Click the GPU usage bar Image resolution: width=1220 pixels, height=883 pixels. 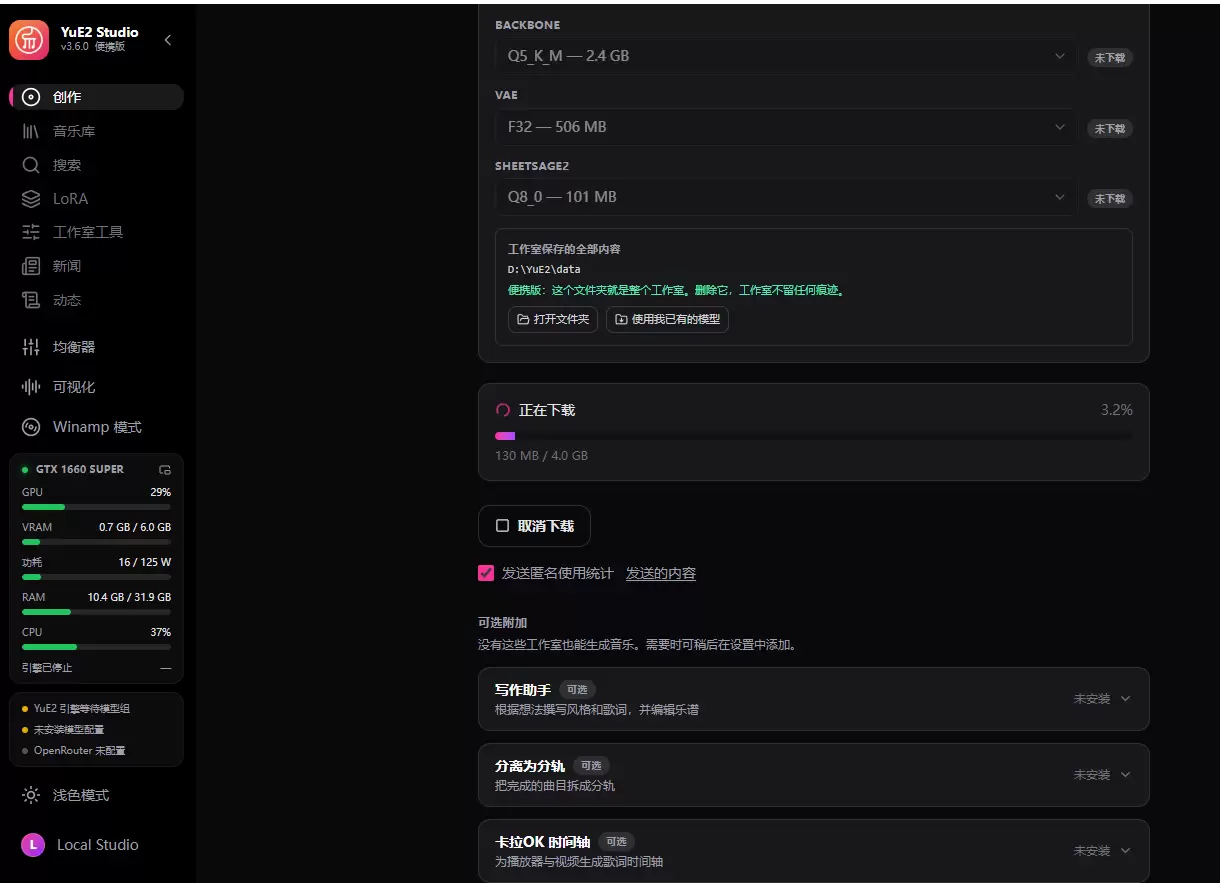pyautogui.click(x=96, y=507)
